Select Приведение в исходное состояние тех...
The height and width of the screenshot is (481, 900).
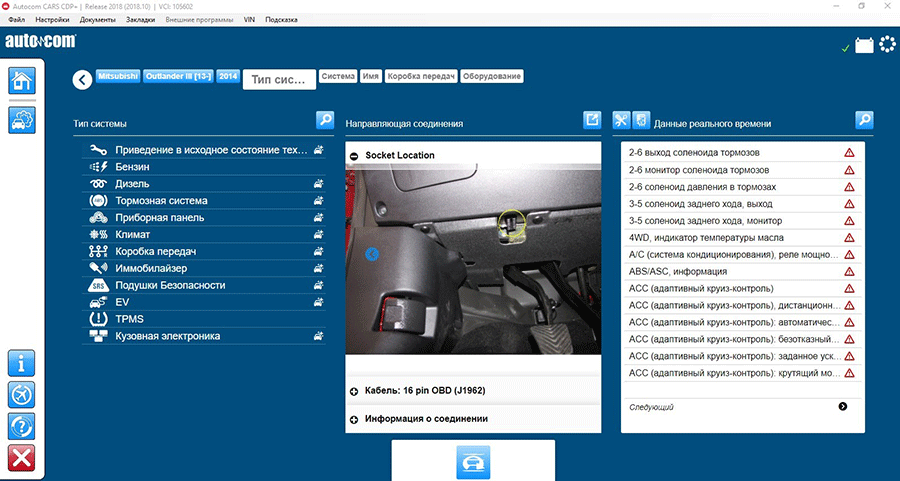tap(204, 150)
